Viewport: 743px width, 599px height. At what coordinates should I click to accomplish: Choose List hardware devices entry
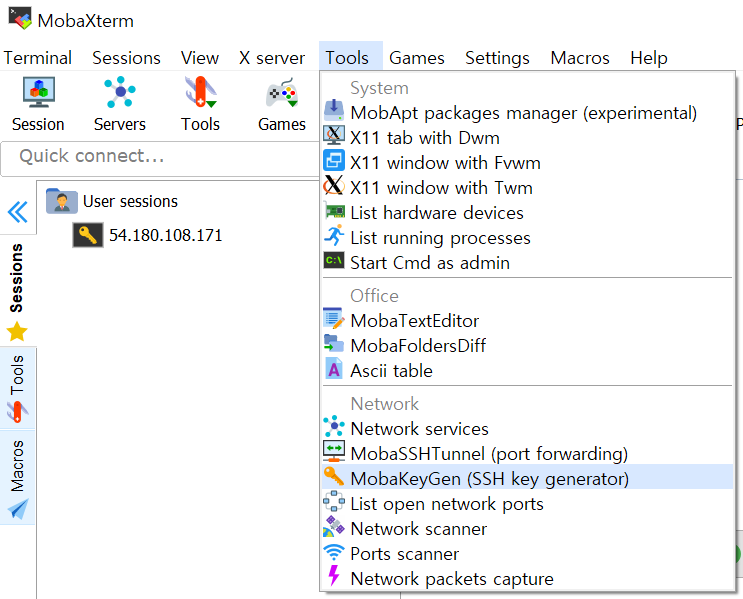pyautogui.click(x=527, y=213)
